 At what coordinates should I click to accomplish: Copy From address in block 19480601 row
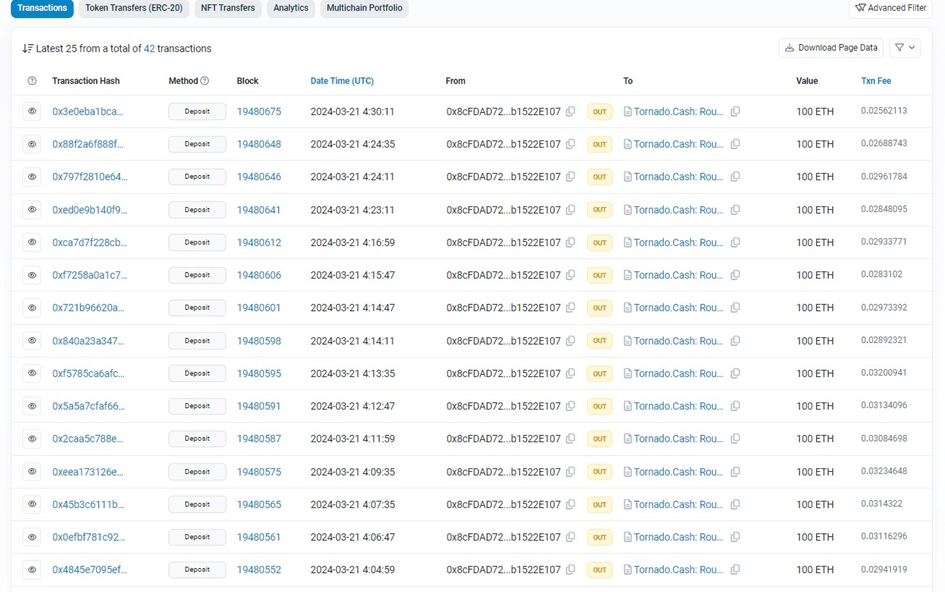click(x=570, y=307)
